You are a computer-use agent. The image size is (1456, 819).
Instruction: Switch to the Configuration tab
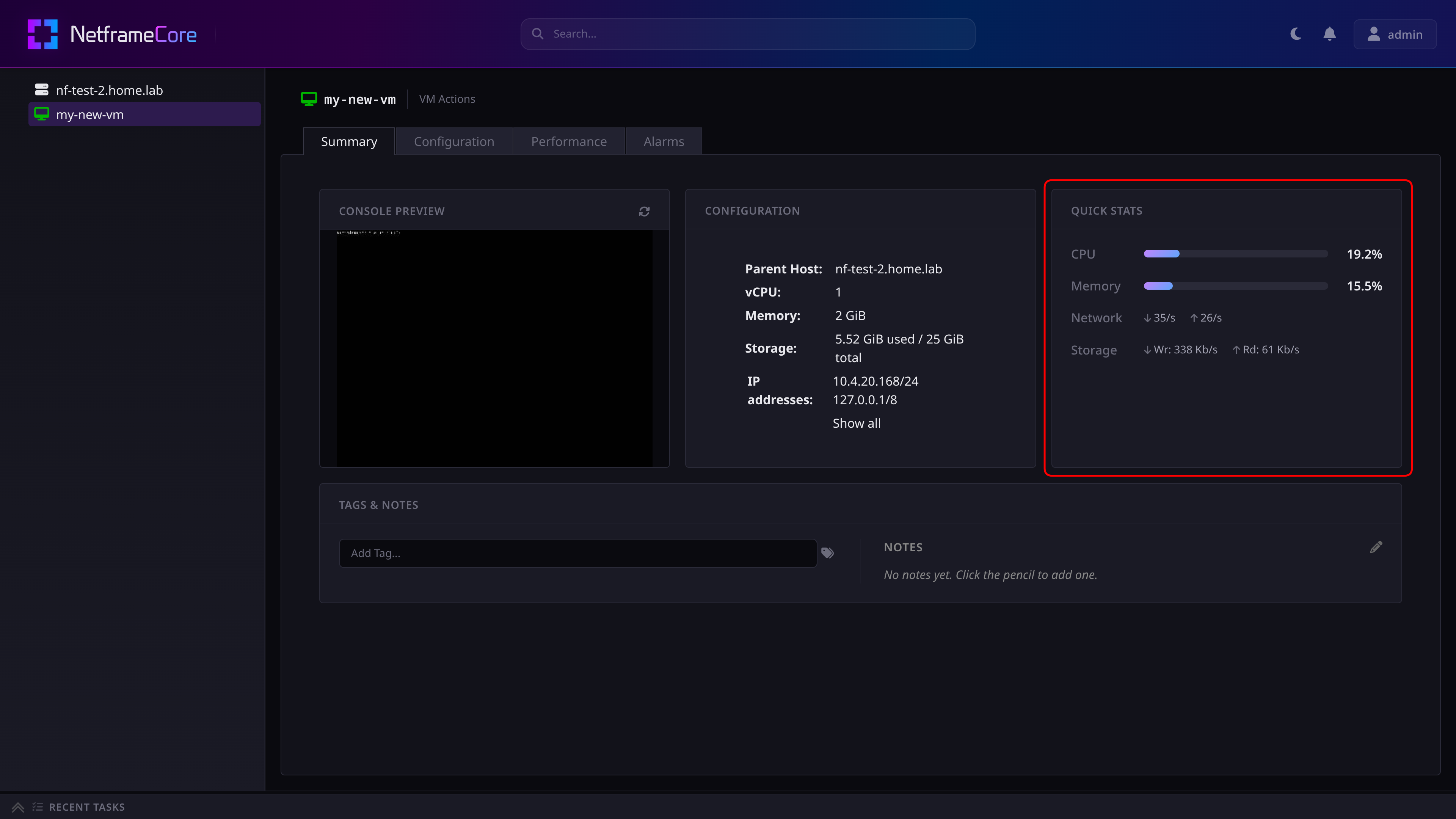point(454,141)
